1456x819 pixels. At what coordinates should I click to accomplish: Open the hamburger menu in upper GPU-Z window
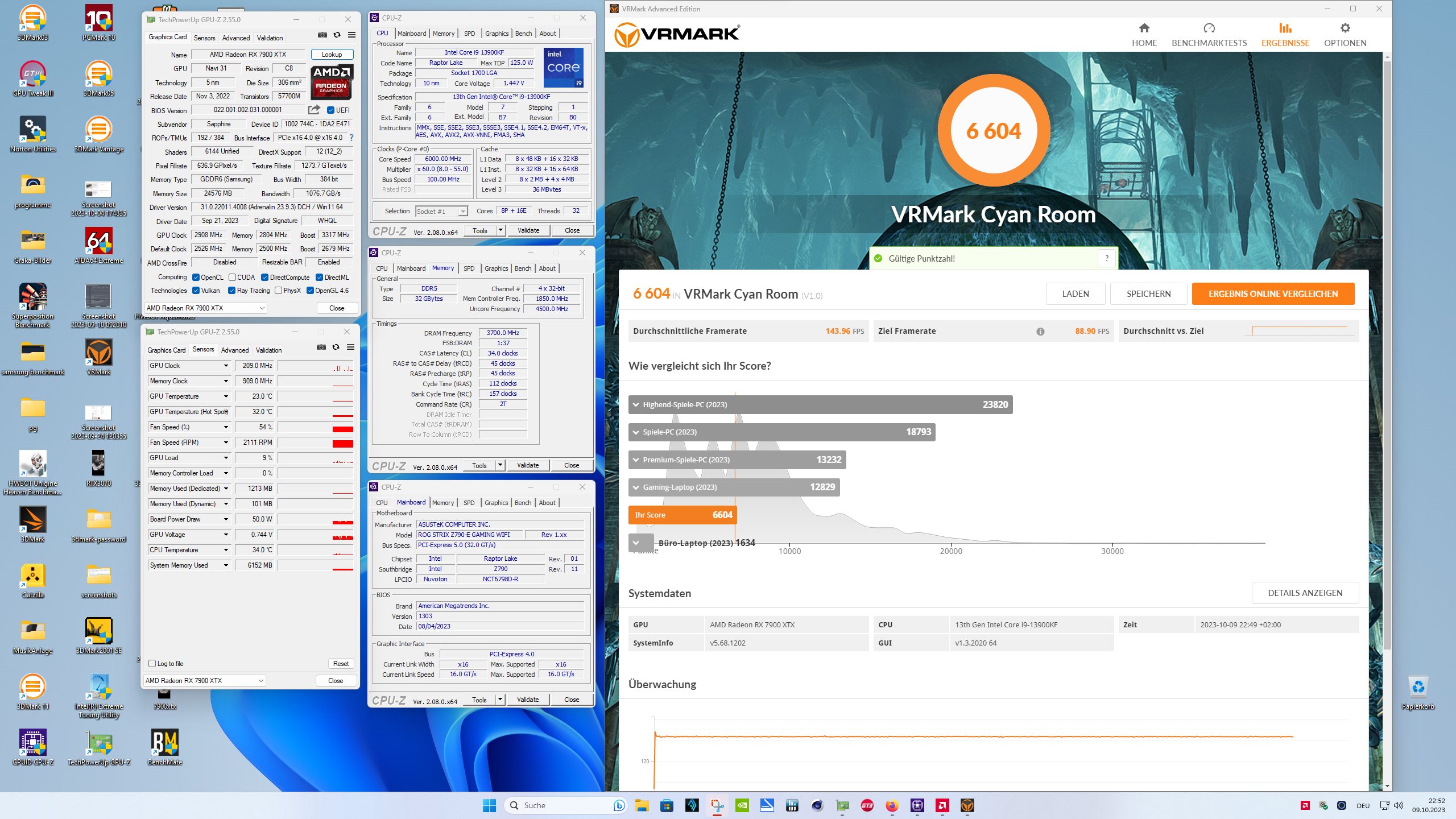[x=352, y=35]
